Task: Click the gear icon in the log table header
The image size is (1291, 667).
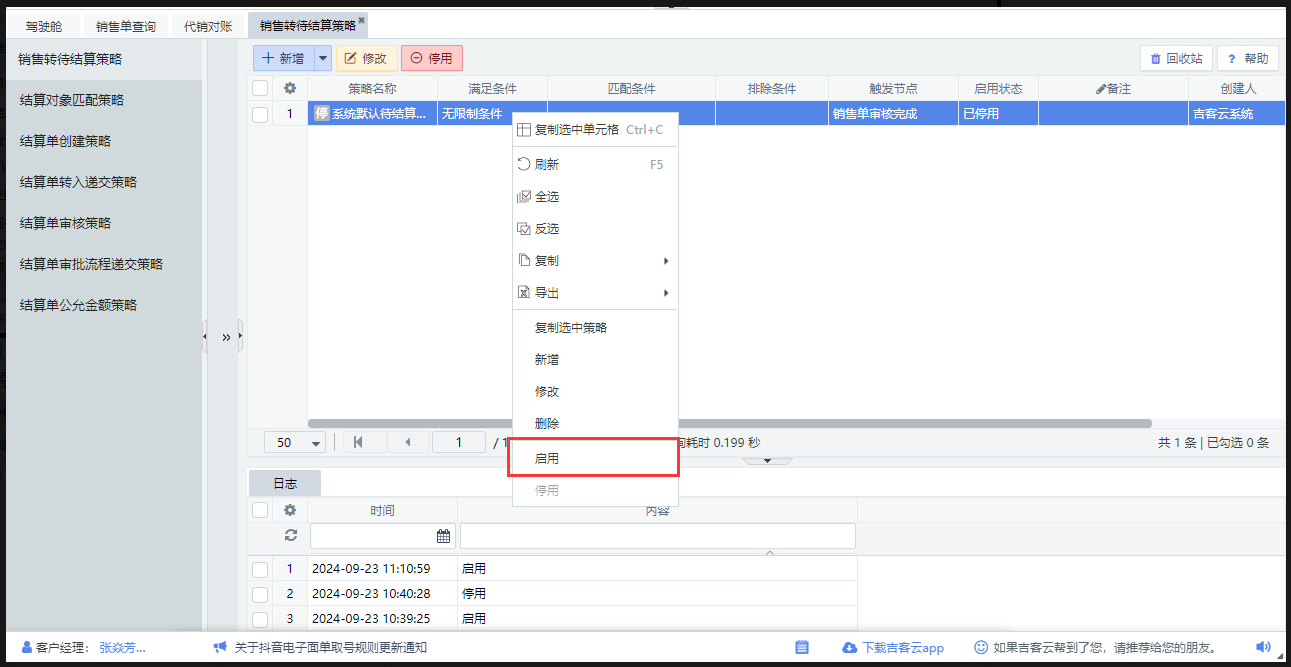Action: pos(290,510)
